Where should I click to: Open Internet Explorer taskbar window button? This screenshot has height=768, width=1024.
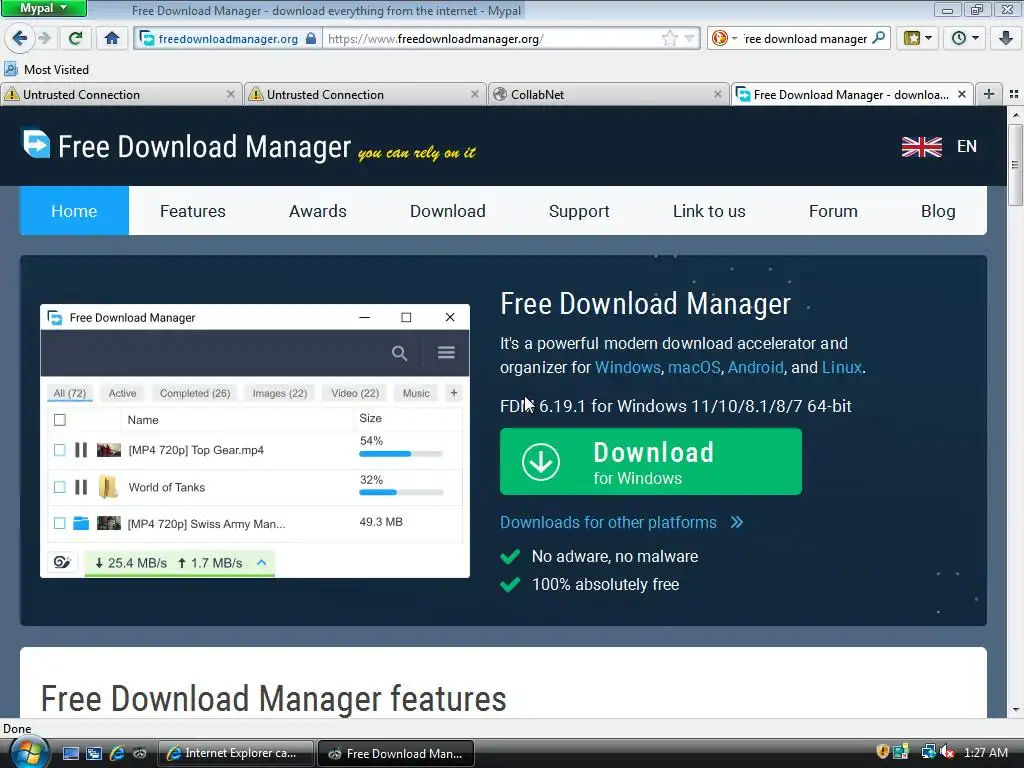pos(236,753)
